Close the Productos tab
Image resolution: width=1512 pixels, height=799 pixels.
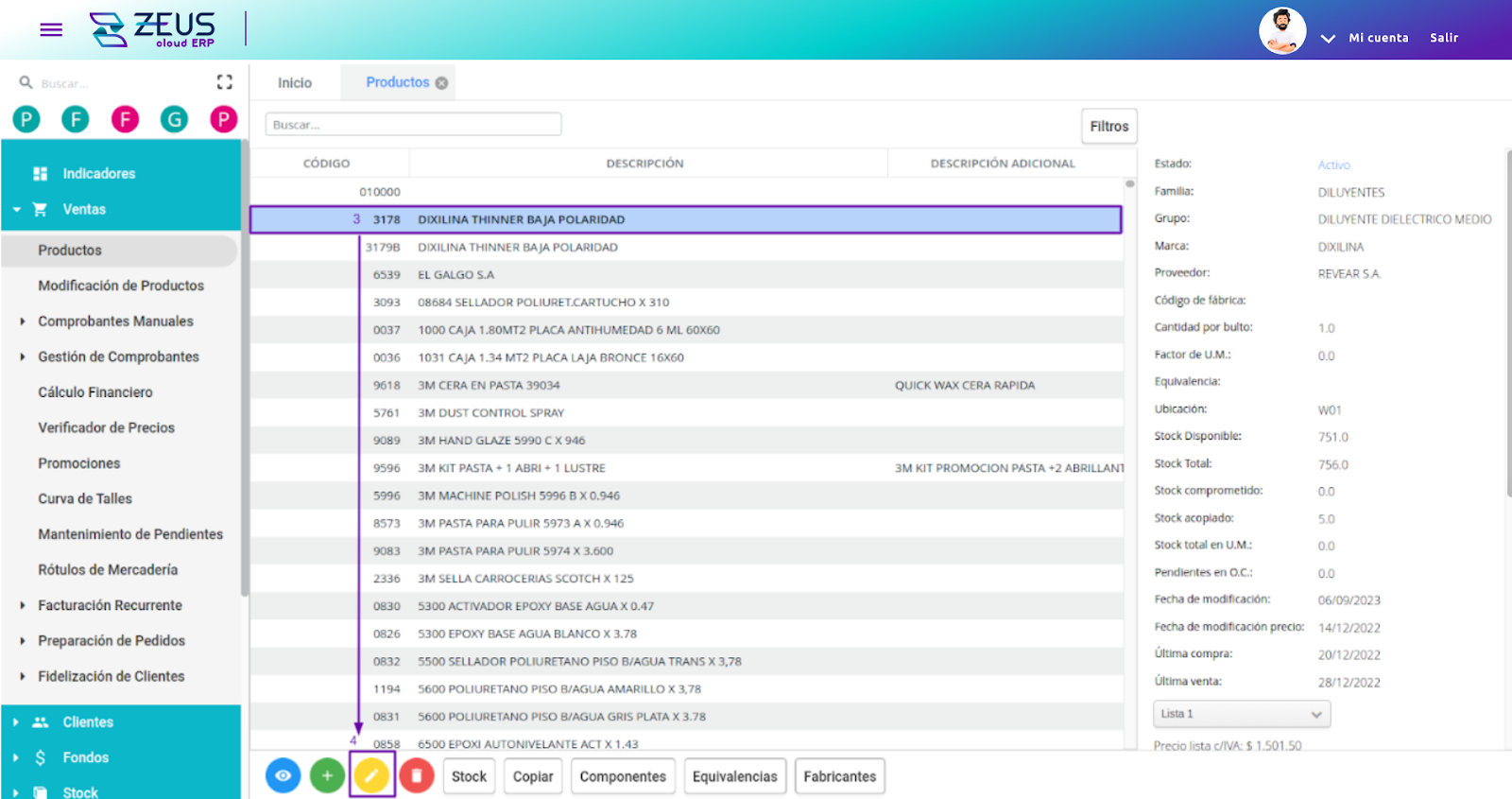coord(441,83)
